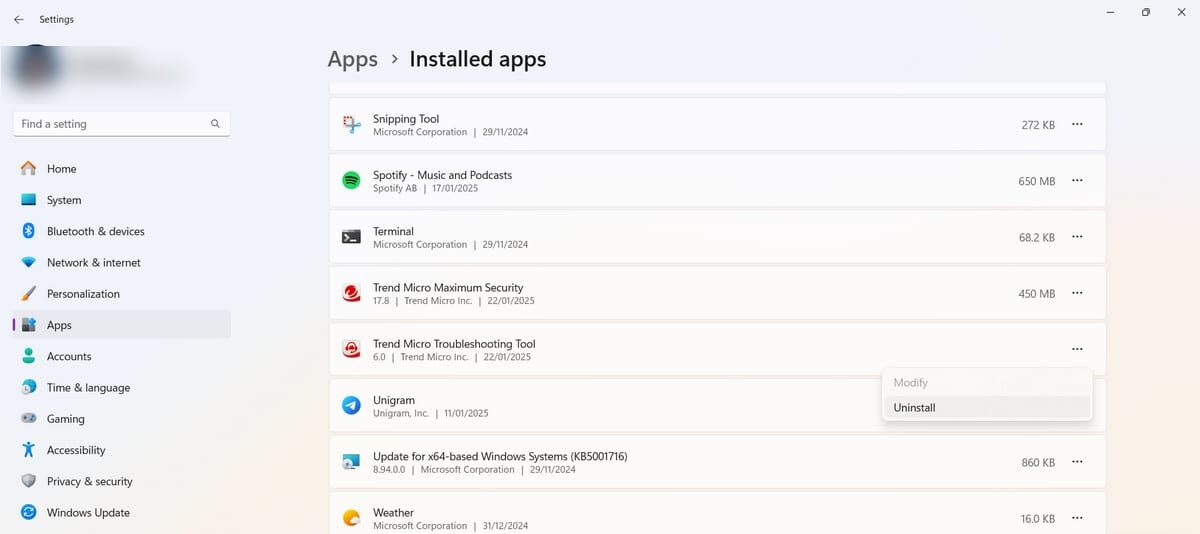
Task: Open Accessibility settings
Action: (121, 450)
